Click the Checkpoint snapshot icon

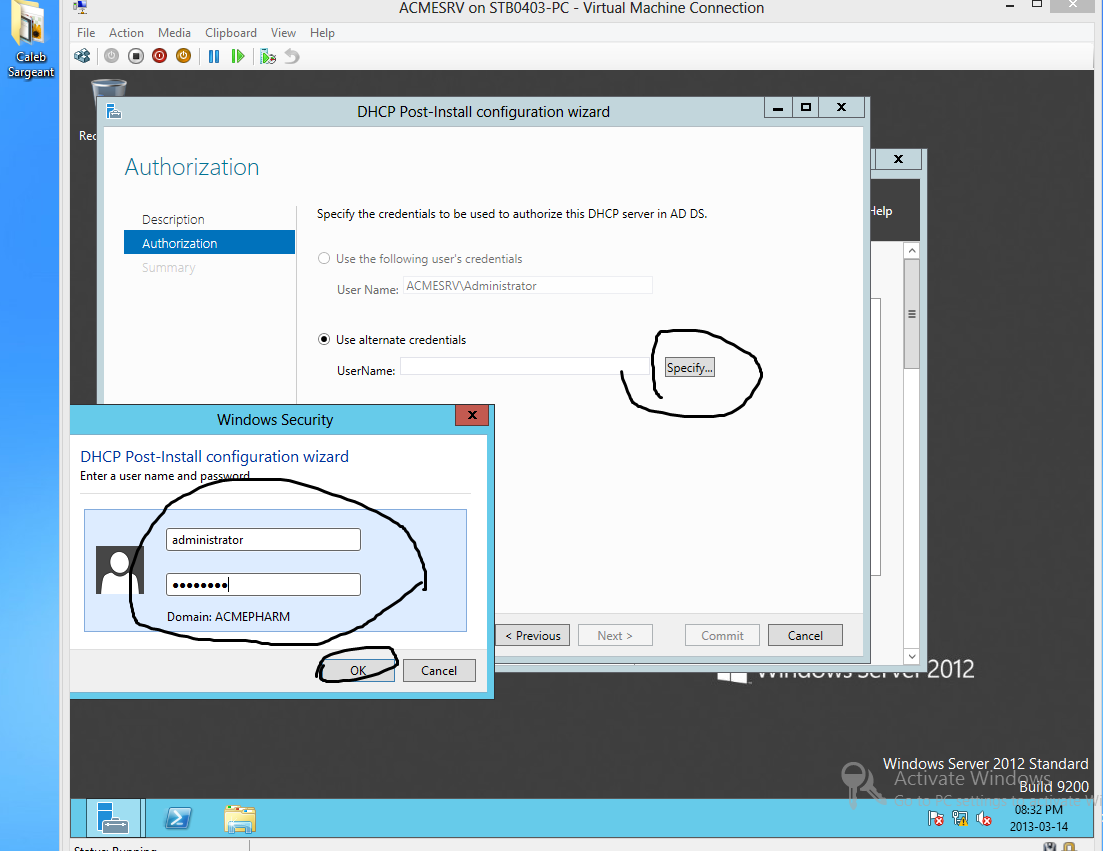267,56
